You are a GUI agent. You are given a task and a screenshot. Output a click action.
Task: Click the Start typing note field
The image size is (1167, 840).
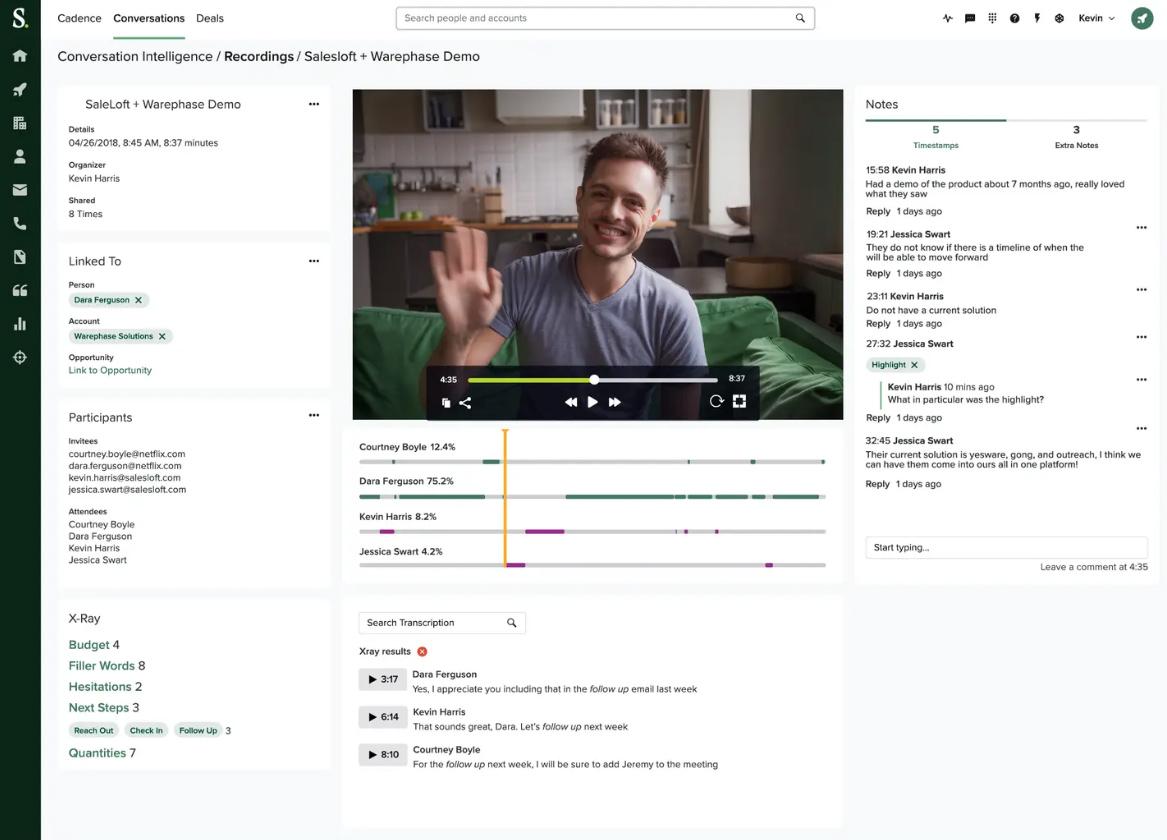[1006, 548]
